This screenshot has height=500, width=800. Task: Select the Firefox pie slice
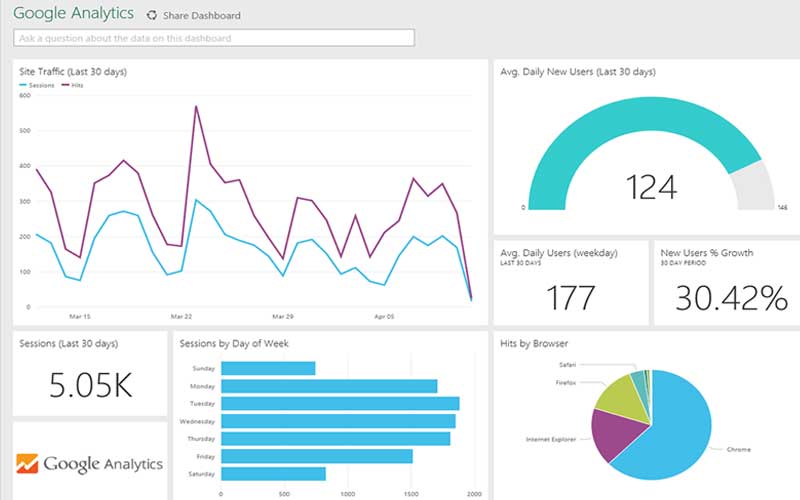pyautogui.click(x=615, y=393)
